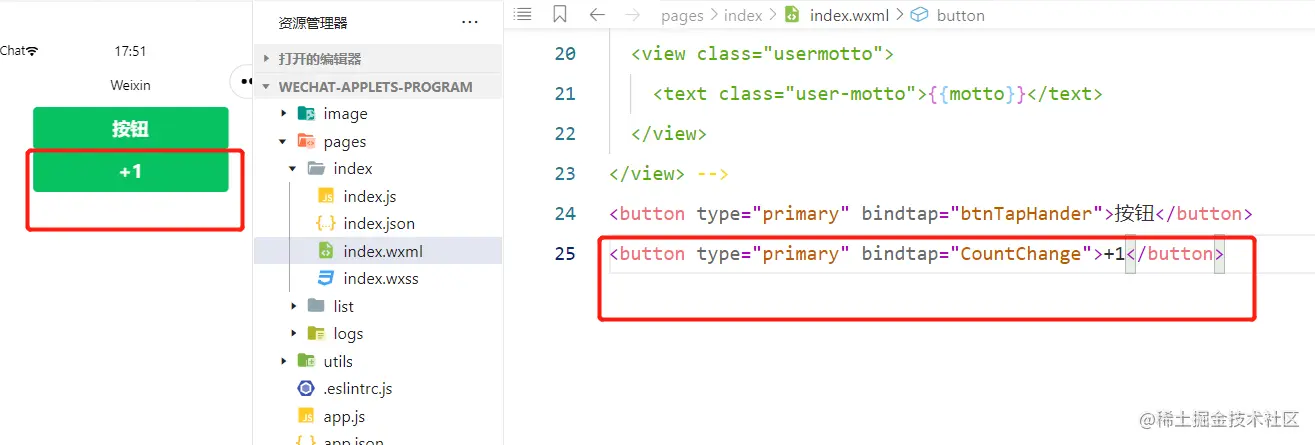Collapse the index folder arrow
Viewport: 1315px width, 445px height.
[x=294, y=169]
